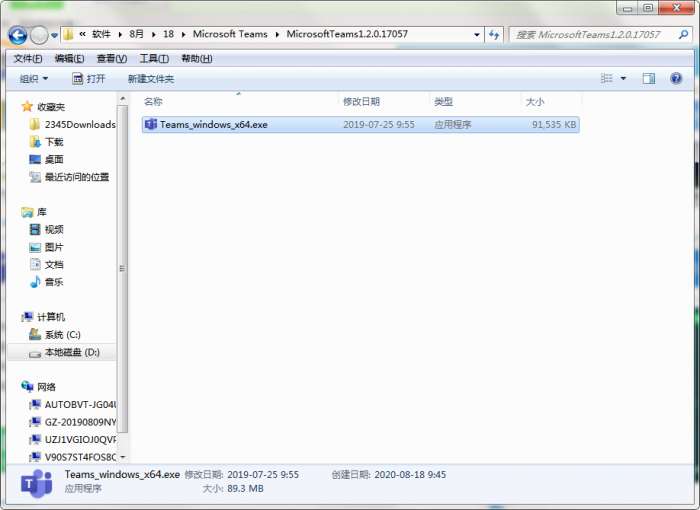Open the 音乐 library
Image resolution: width=700 pixels, height=510 pixels.
tap(54, 282)
